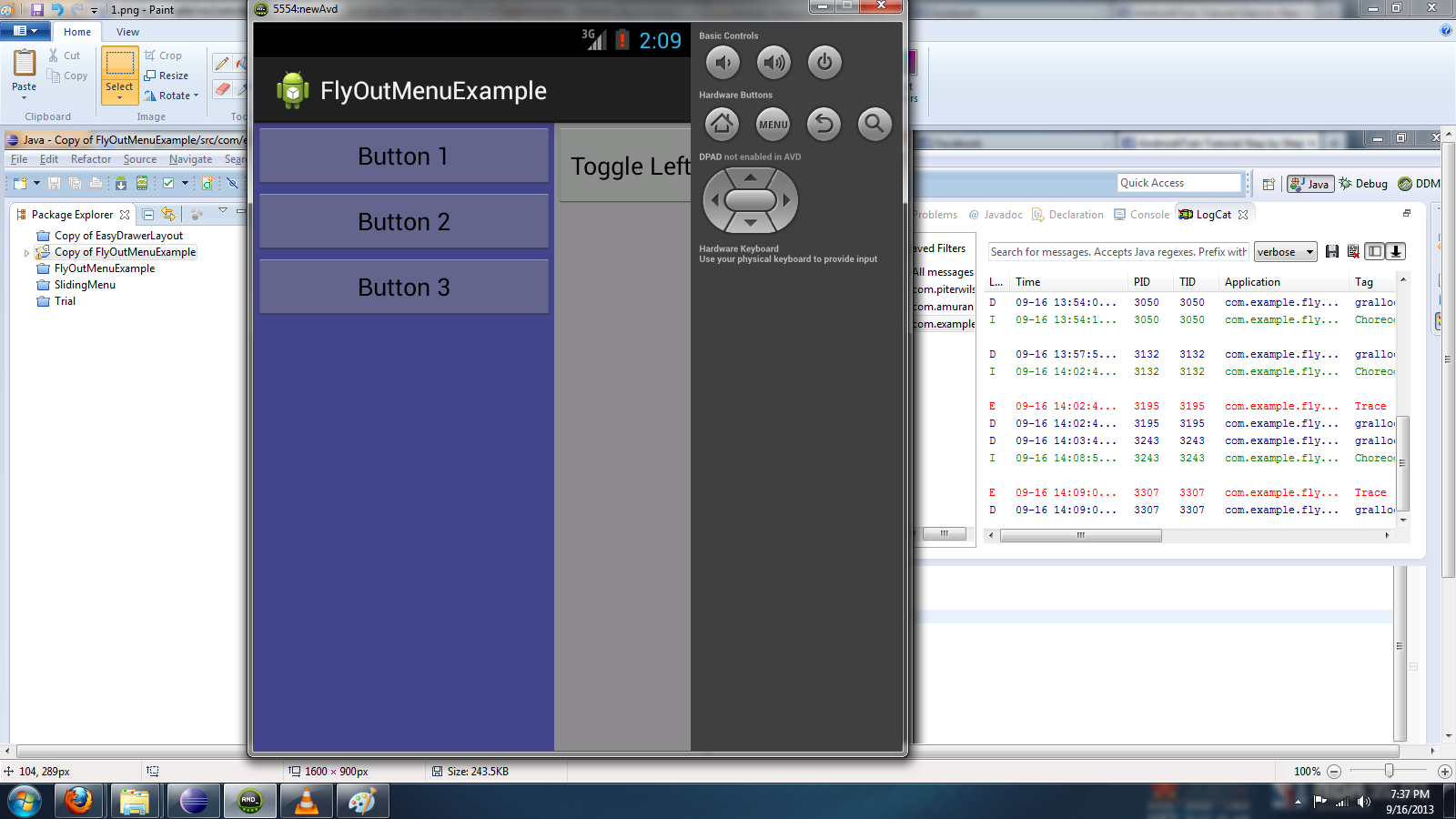Undo the last action in Paint
The width and height of the screenshot is (1456, 819).
click(x=57, y=9)
